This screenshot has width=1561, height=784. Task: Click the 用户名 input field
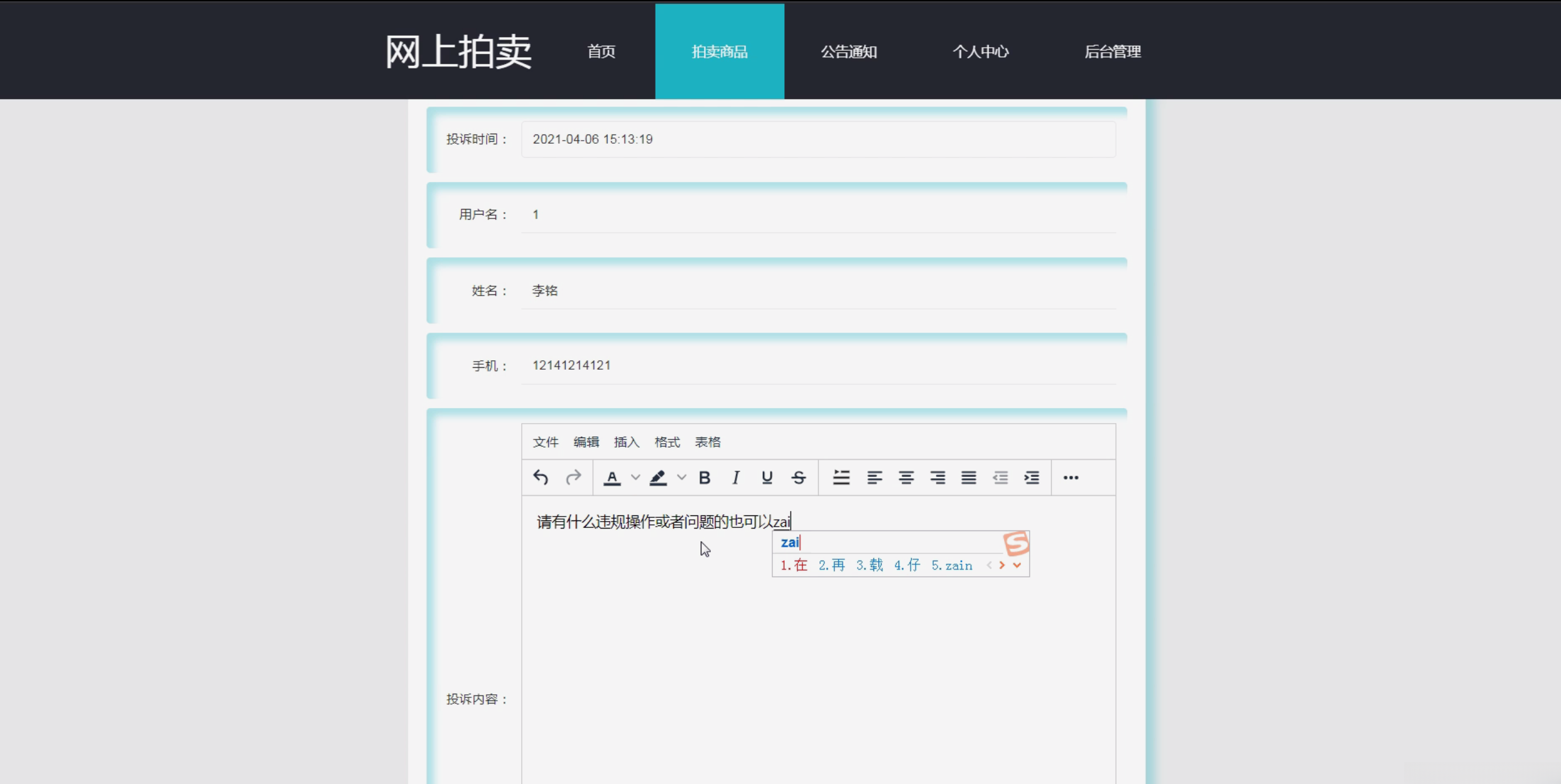point(818,215)
